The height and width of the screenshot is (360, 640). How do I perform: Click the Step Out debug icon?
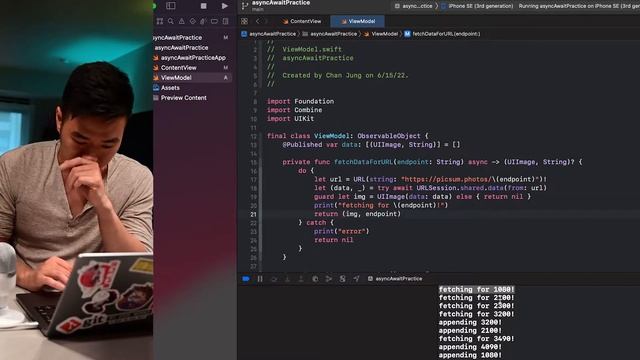tap(301, 279)
